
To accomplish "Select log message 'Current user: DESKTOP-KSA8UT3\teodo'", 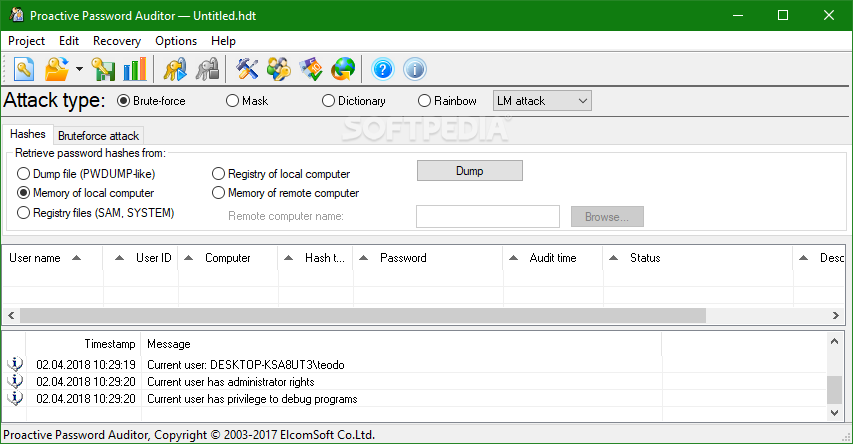I will (246, 365).
